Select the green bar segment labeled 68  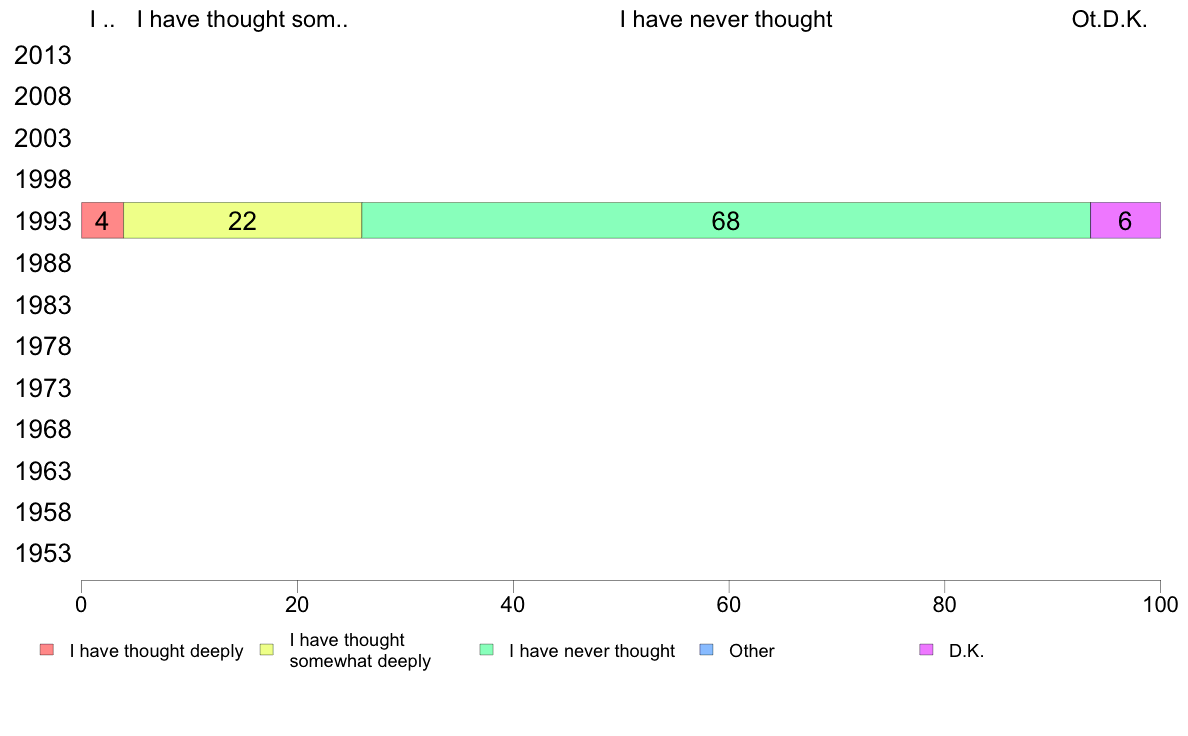click(725, 221)
